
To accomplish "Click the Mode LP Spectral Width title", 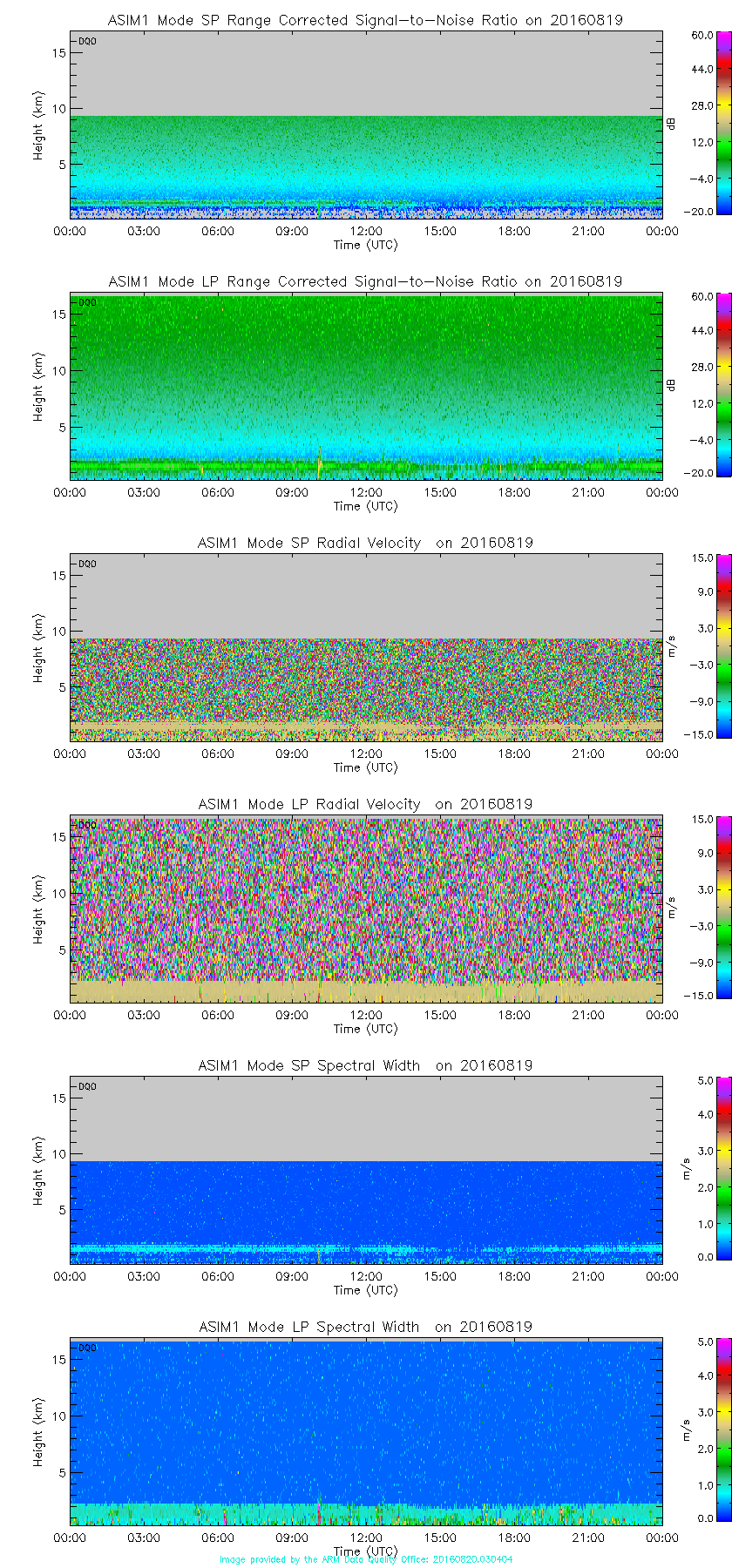I will click(365, 1327).
